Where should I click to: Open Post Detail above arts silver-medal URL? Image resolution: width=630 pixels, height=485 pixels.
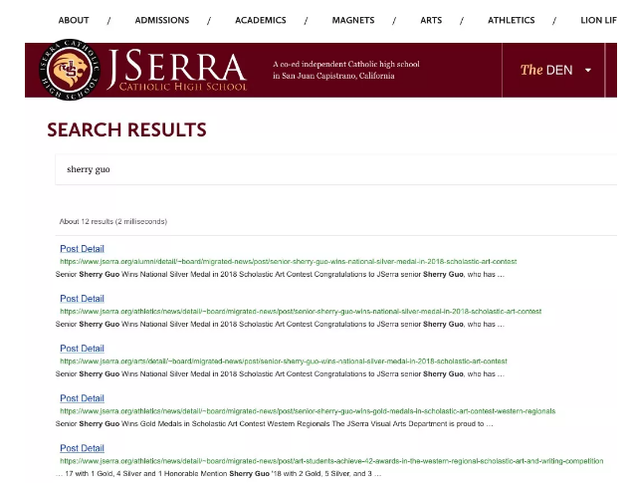pos(82,348)
